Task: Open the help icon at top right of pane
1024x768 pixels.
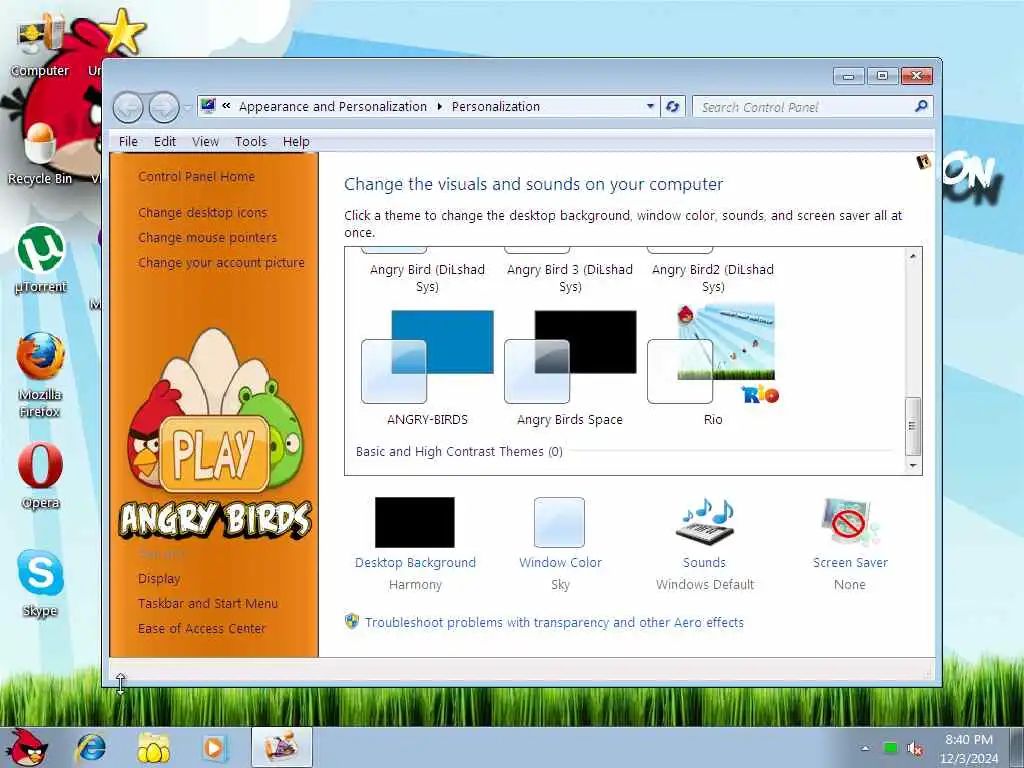Action: 923,162
